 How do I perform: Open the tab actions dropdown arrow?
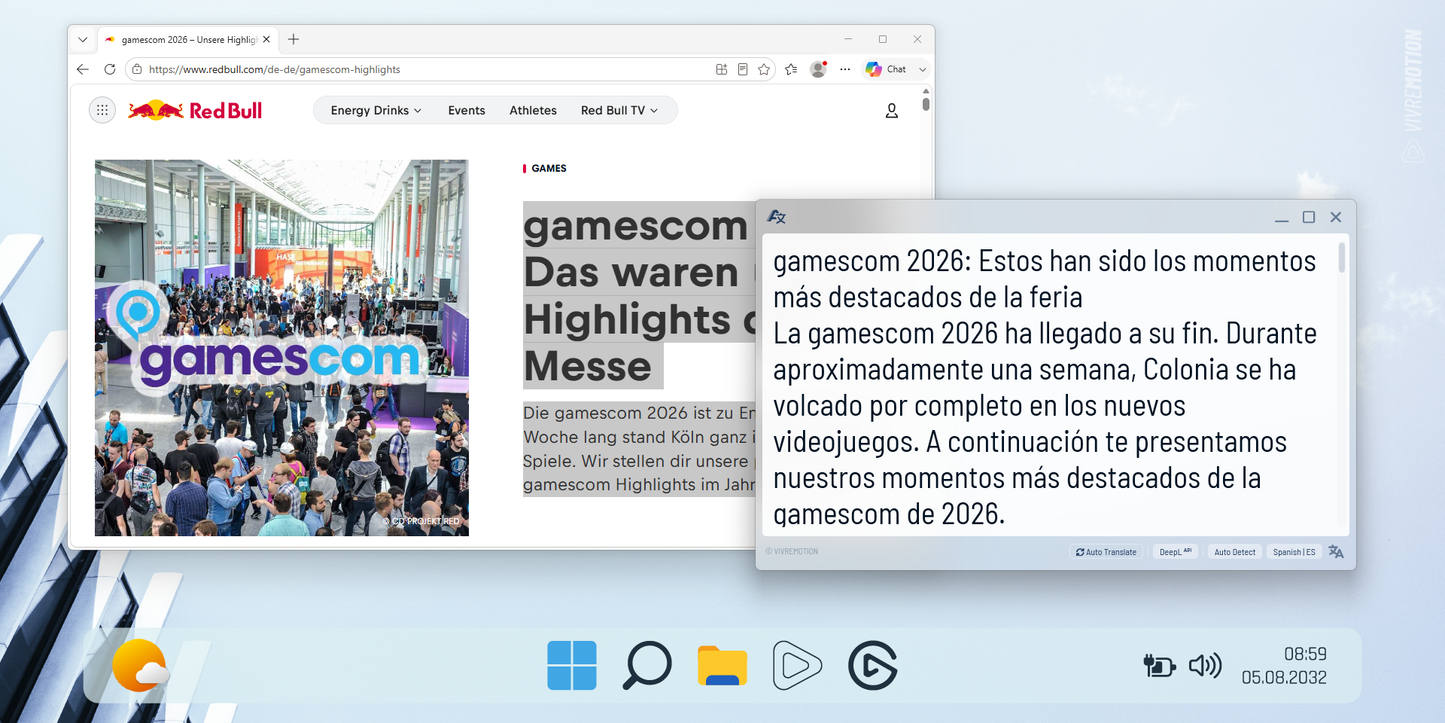pyautogui.click(x=83, y=39)
